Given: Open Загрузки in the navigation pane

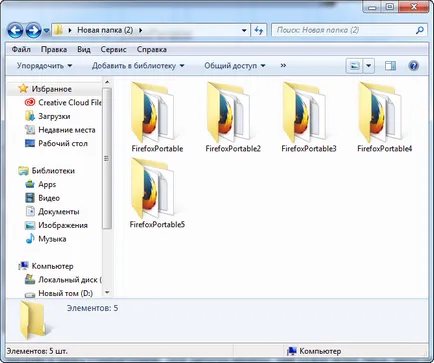Looking at the screenshot, I should coord(54,116).
